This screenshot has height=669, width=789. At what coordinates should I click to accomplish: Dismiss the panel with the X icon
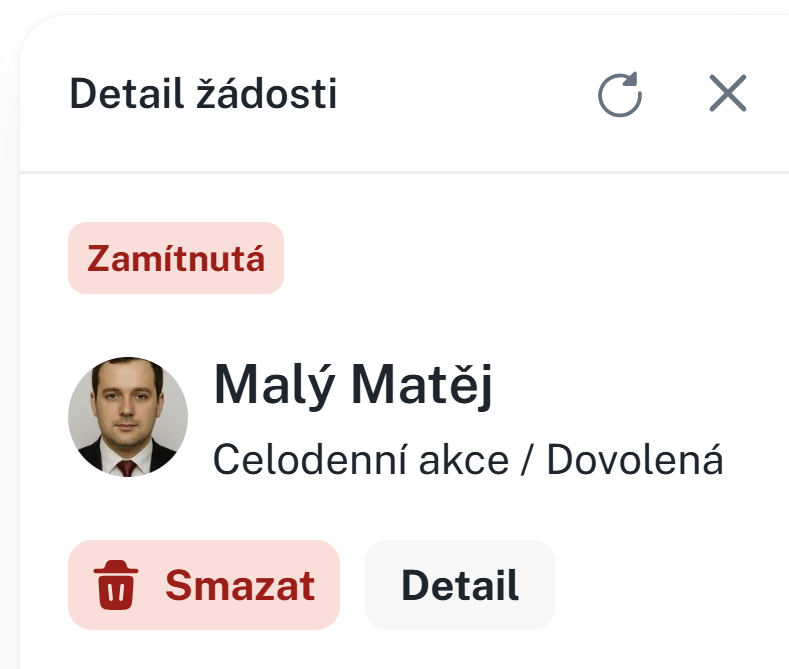pos(727,94)
